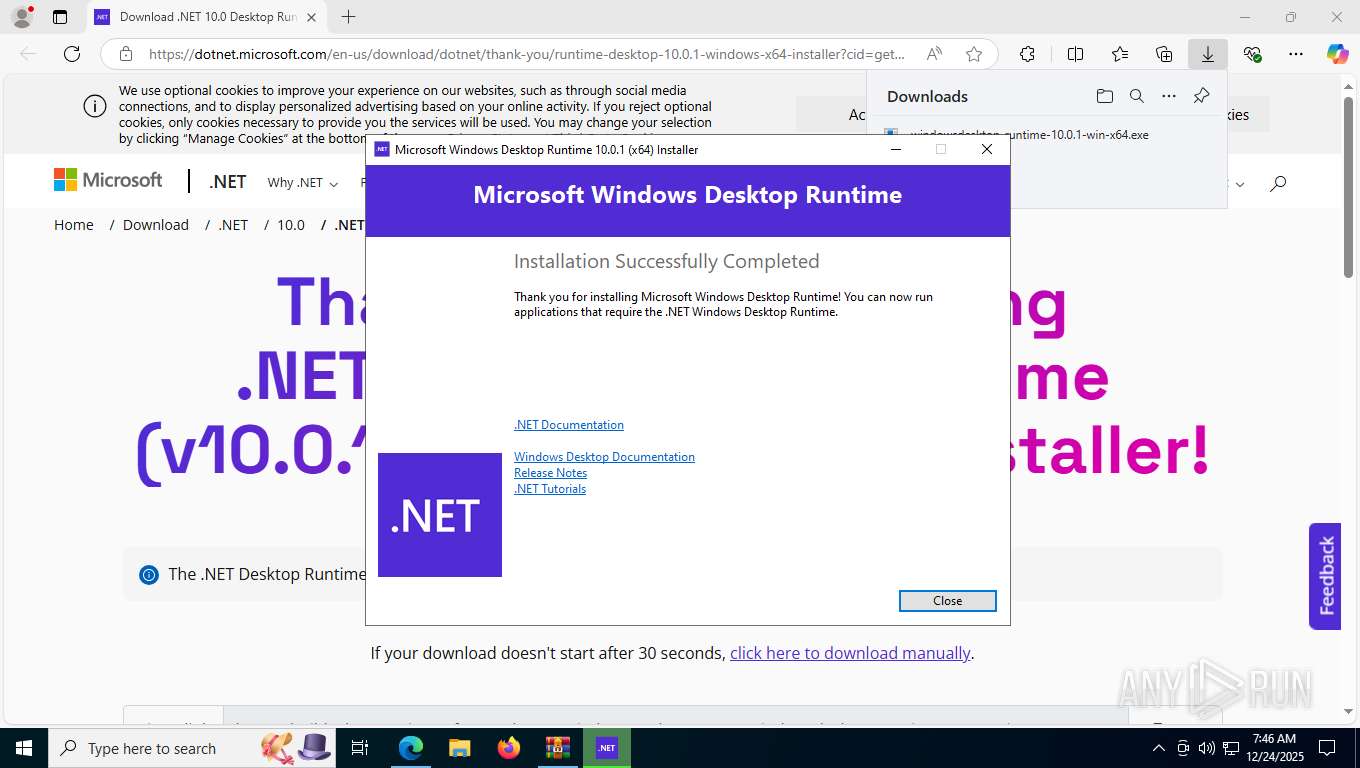Click the Microsoft logo on the page
The height and width of the screenshot is (768, 1360).
coord(108,180)
